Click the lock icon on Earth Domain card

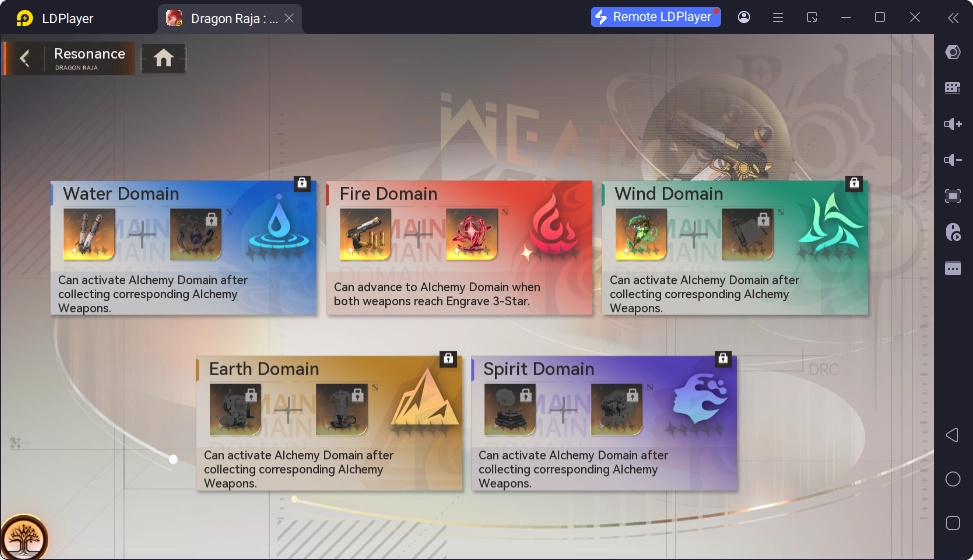click(448, 358)
